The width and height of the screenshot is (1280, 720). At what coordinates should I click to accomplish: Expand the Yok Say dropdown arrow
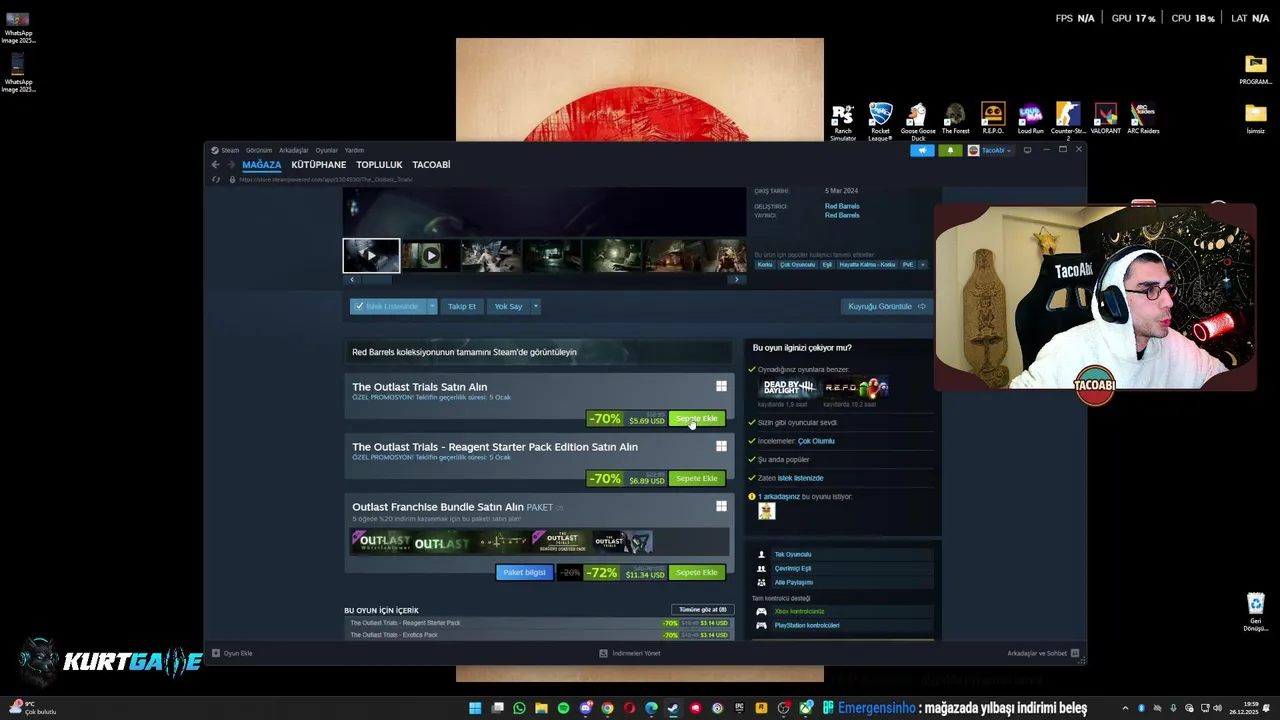tap(536, 306)
